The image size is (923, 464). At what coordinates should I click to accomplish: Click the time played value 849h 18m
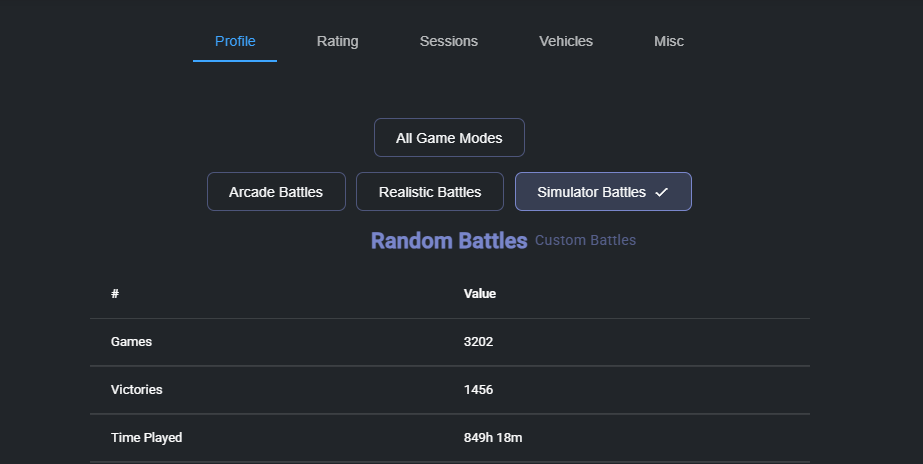coord(494,438)
